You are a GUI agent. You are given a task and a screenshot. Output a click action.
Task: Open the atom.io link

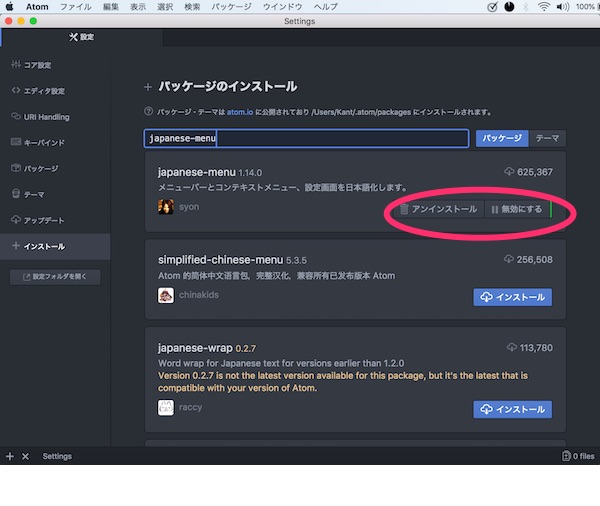tap(240, 112)
